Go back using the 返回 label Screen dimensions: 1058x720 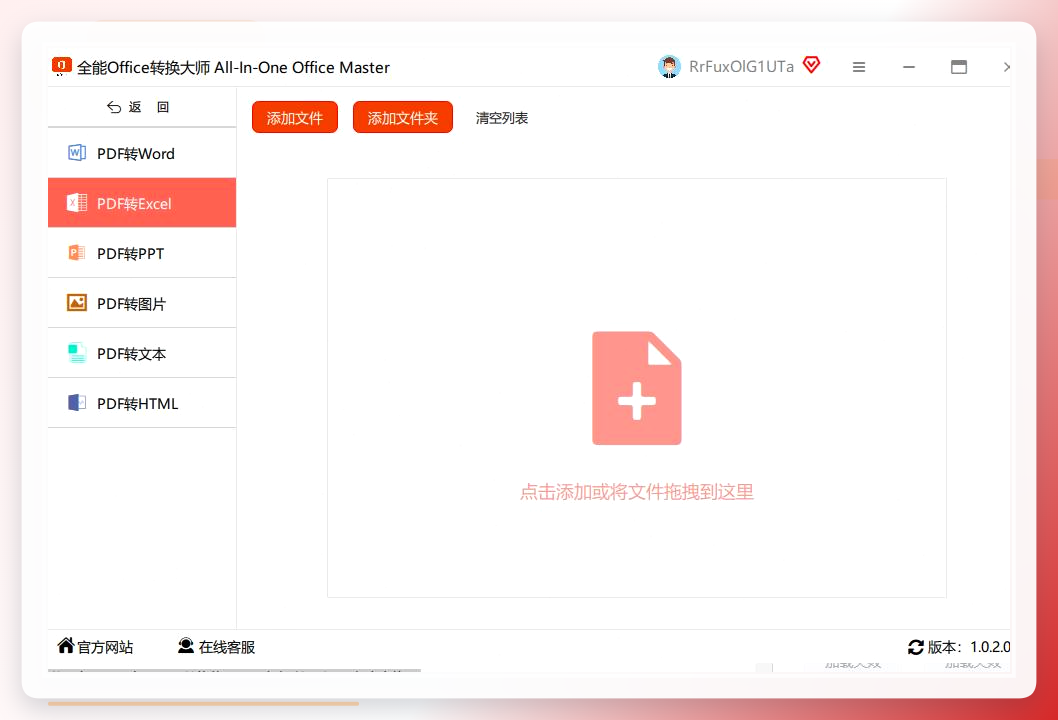click(x=149, y=107)
